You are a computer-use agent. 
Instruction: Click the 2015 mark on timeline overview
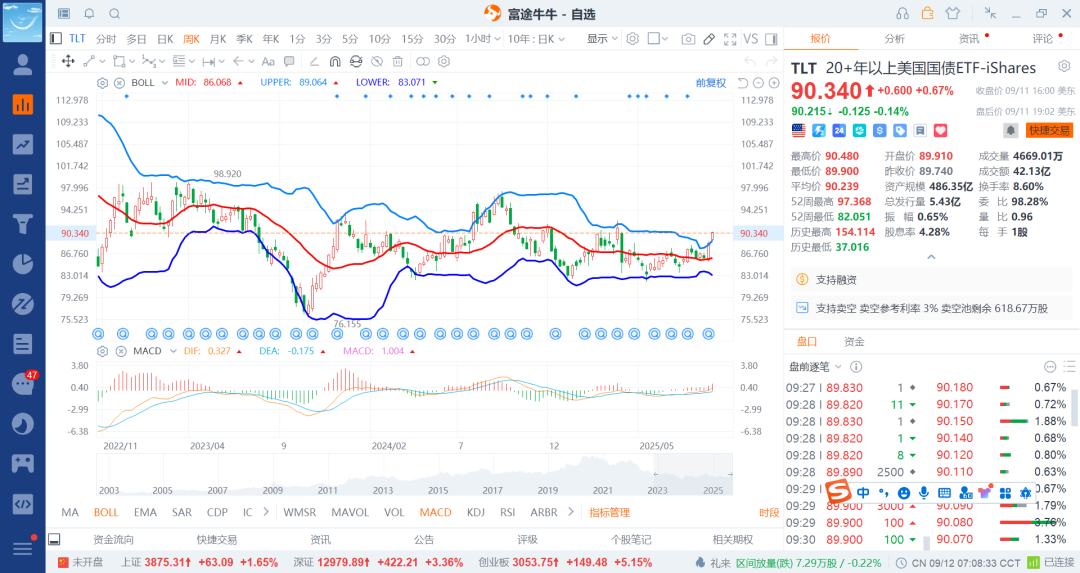438,490
